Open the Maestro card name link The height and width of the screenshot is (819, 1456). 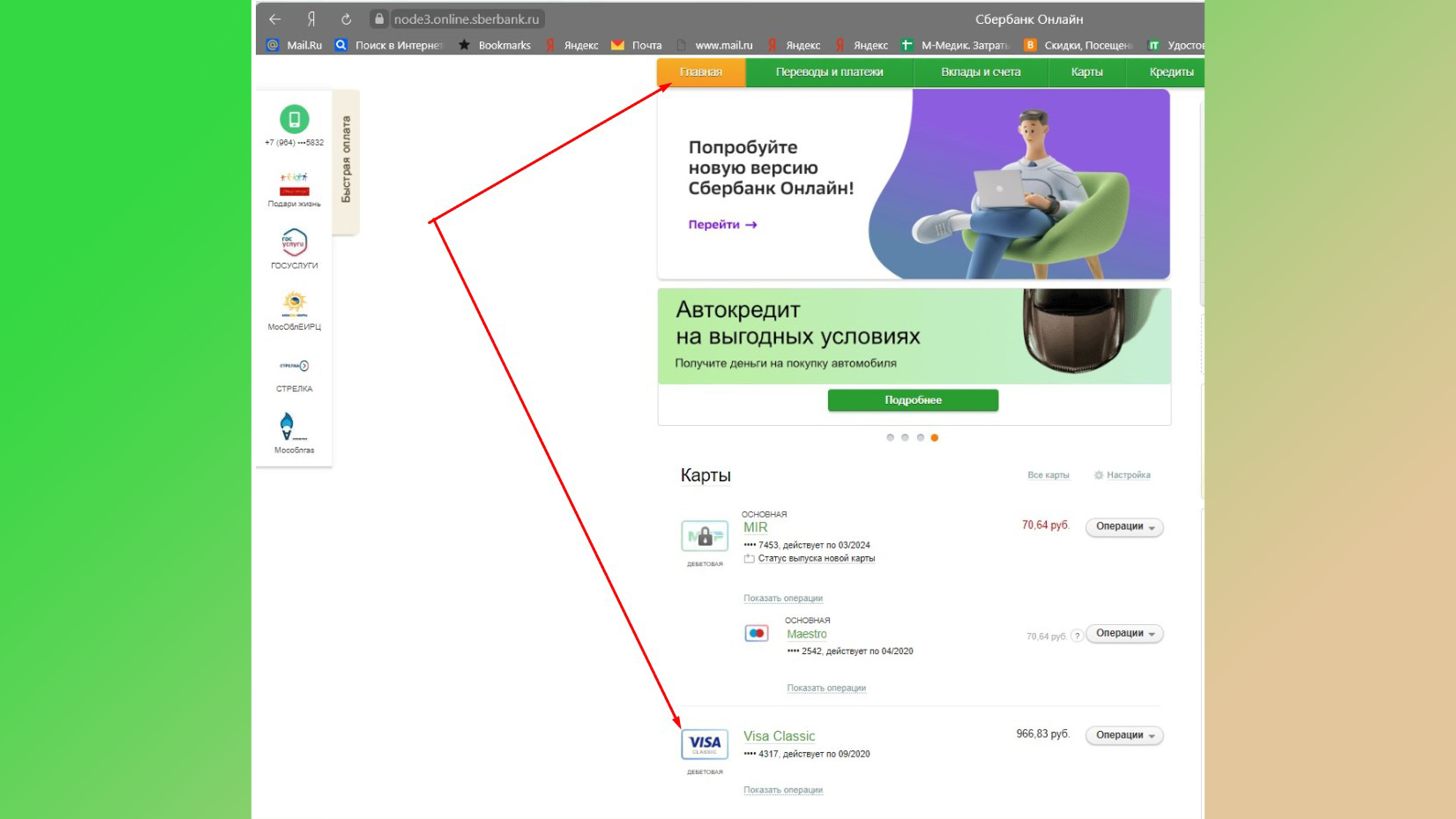point(807,634)
